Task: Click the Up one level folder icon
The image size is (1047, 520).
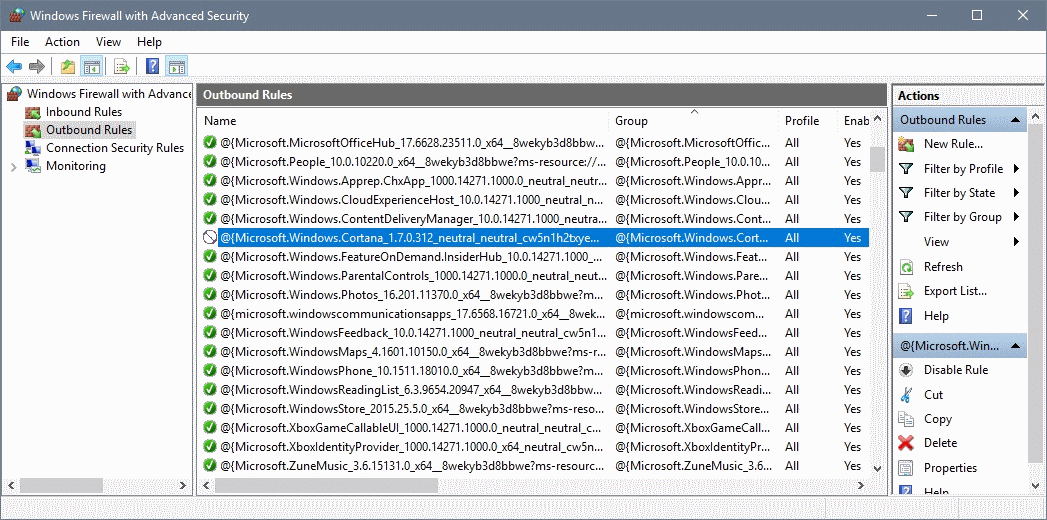Action: click(x=67, y=66)
